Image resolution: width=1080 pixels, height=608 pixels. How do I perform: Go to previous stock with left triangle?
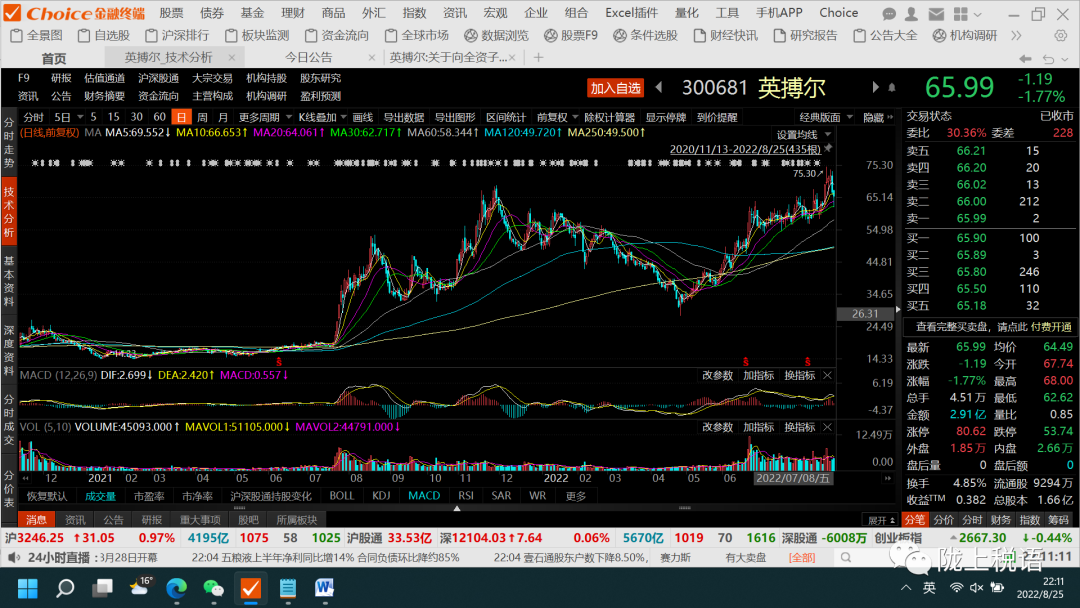(x=659, y=87)
